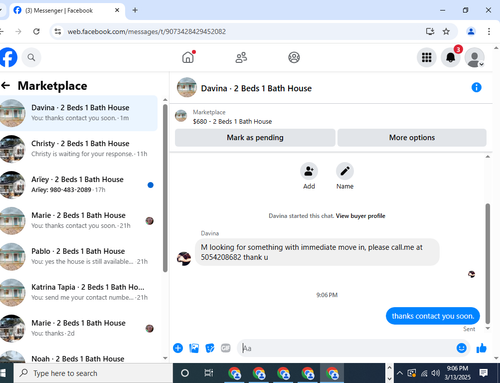Click the chat messages scrollbar
The height and width of the screenshot is (383, 500).
coord(488,263)
